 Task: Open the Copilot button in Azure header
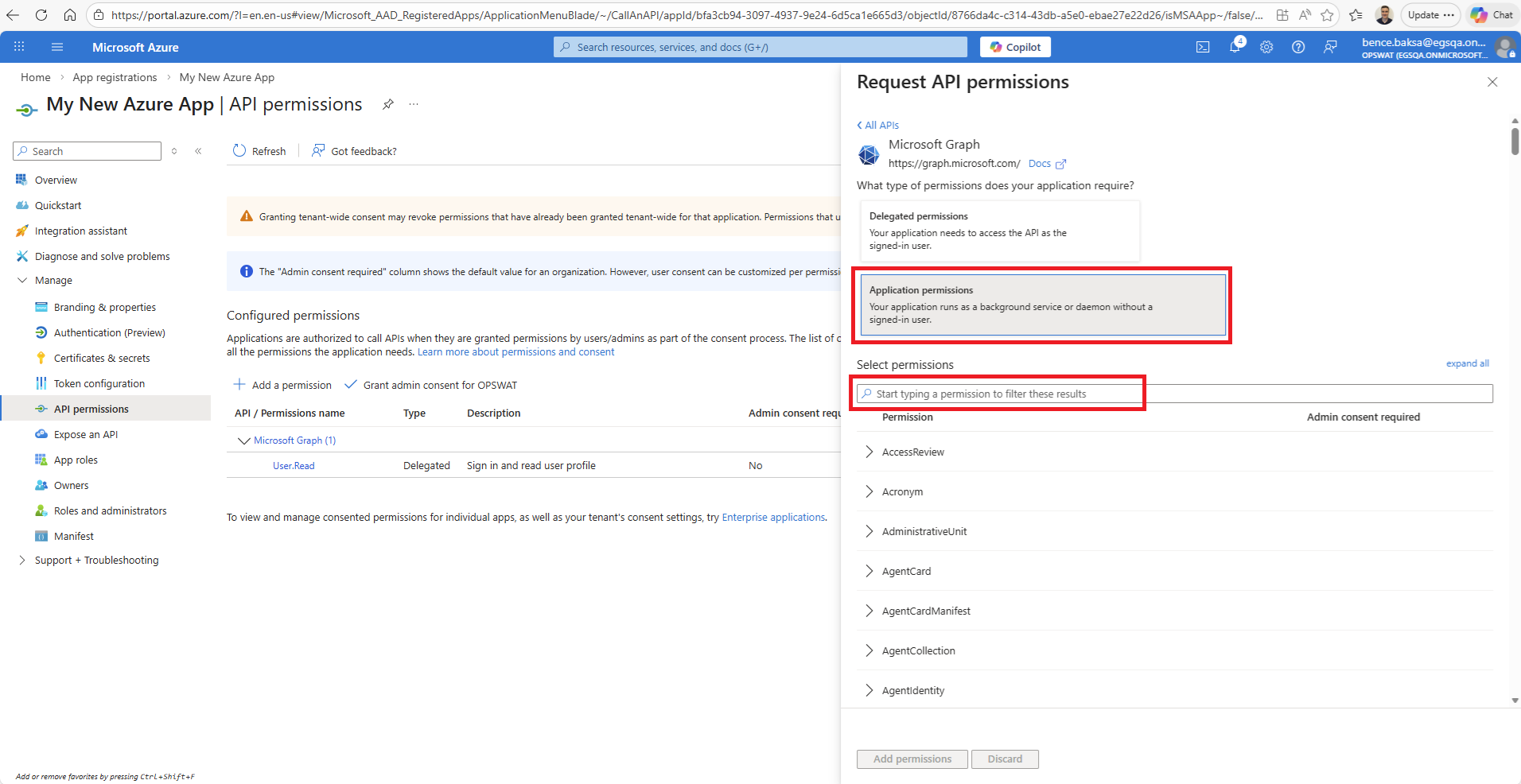pos(1015,47)
